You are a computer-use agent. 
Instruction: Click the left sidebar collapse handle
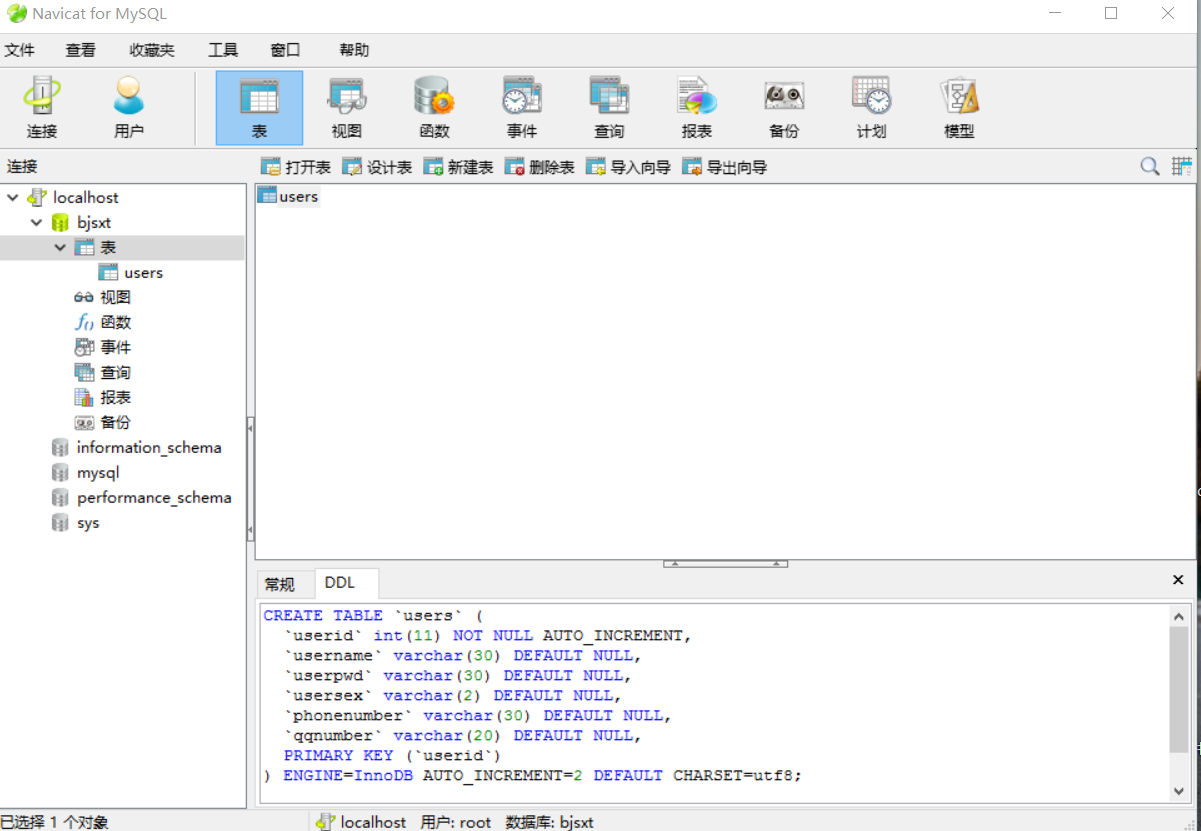tap(250, 478)
